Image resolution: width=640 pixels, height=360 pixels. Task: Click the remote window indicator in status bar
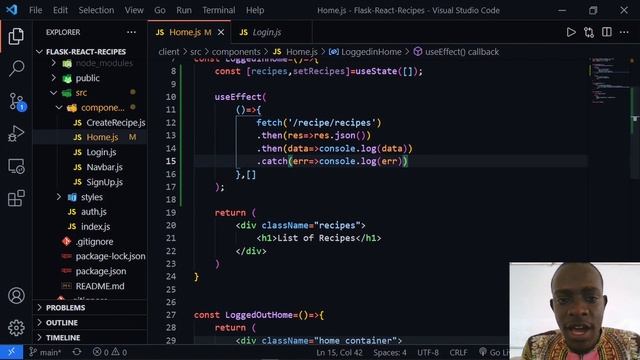tap(11, 352)
